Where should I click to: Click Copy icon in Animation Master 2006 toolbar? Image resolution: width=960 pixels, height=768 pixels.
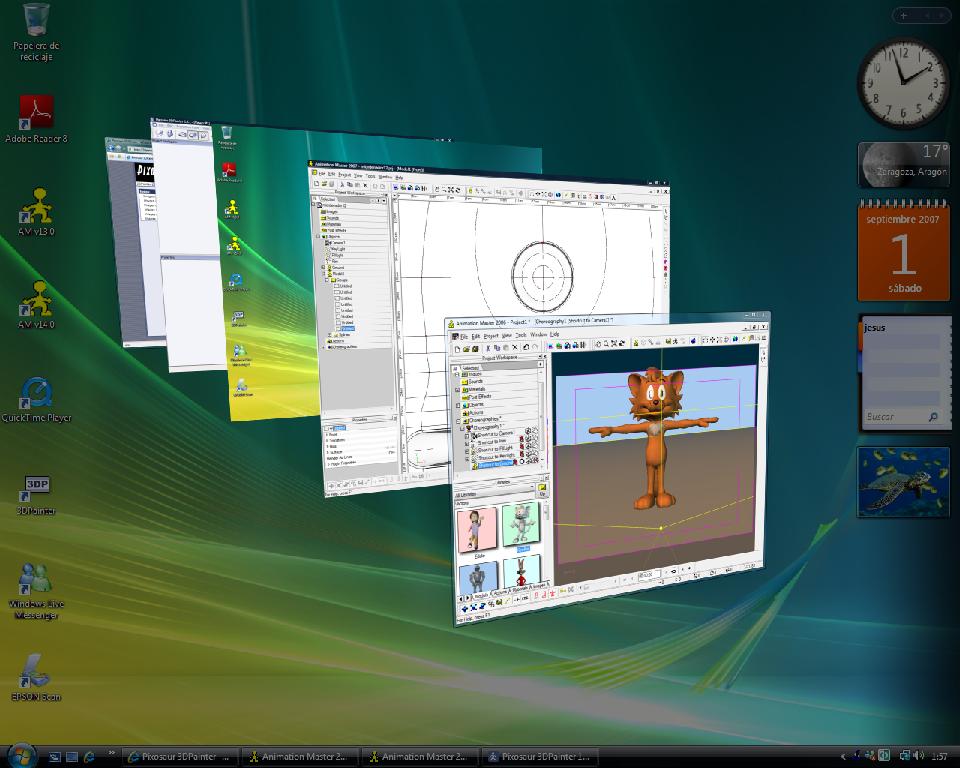tap(497, 348)
